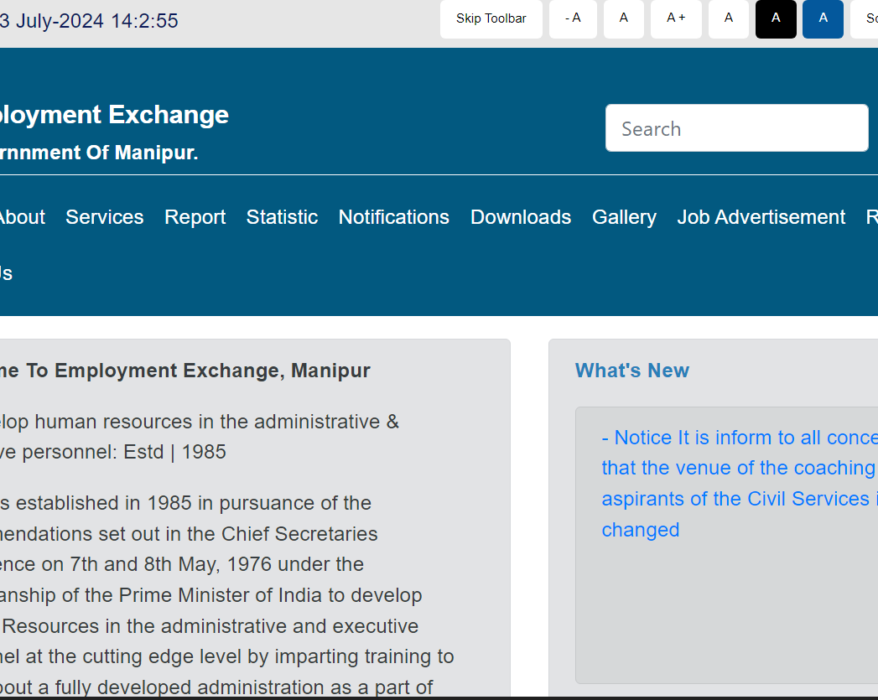Image resolution: width=878 pixels, height=700 pixels.
Task: Click the What's New heading
Action: 632,371
